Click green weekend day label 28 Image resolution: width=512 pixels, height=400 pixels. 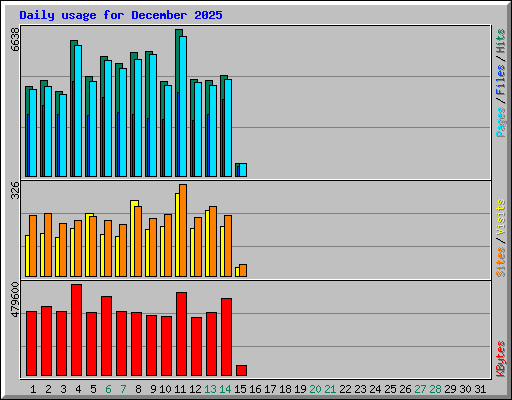pyautogui.click(x=435, y=389)
